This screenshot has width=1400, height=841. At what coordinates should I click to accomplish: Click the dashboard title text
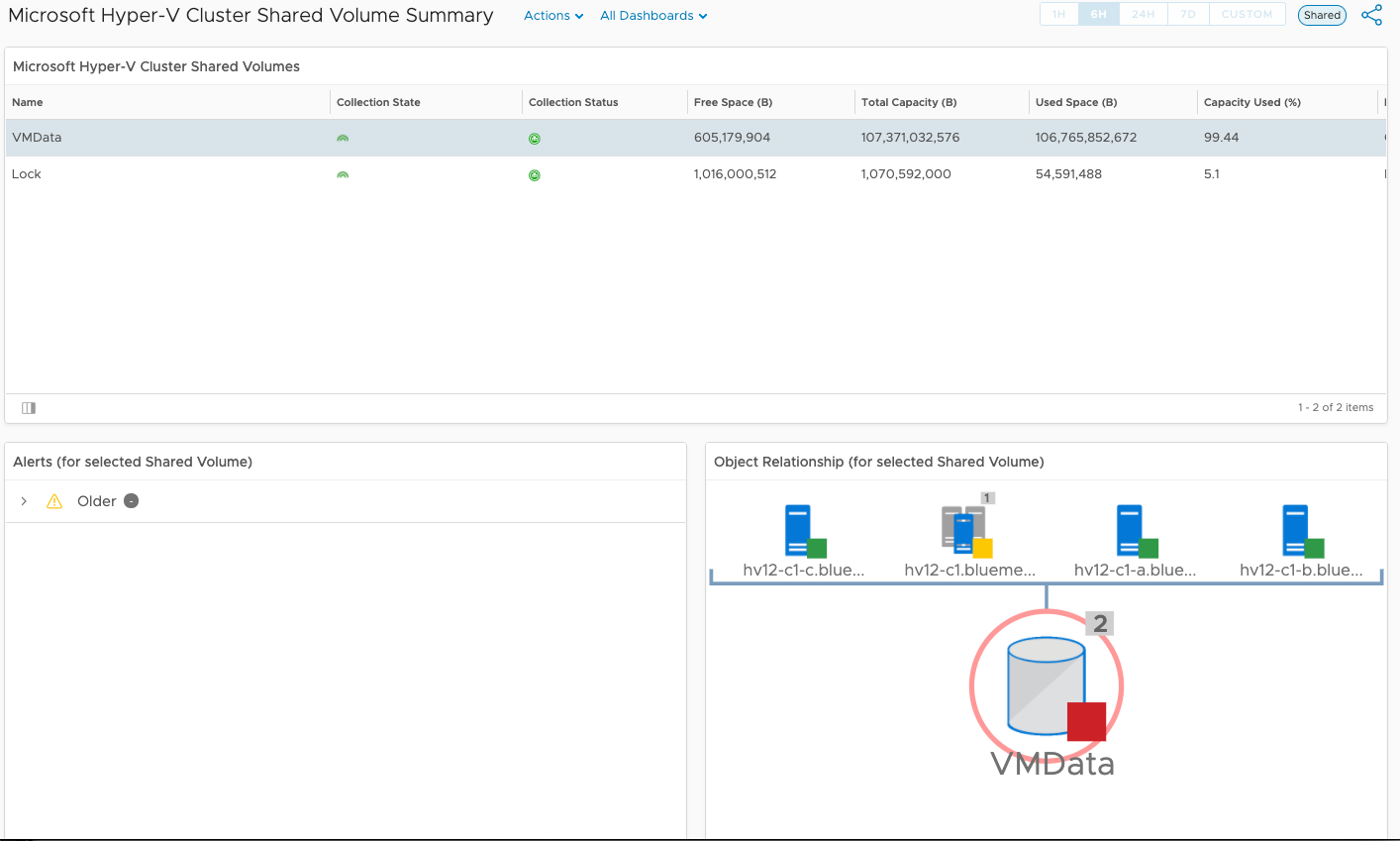click(x=250, y=16)
